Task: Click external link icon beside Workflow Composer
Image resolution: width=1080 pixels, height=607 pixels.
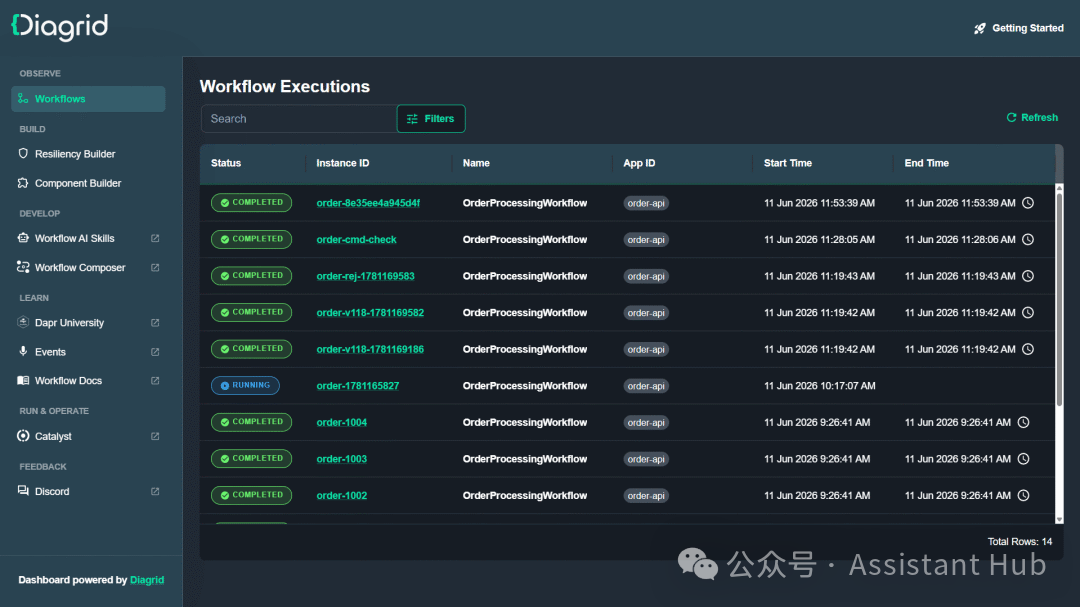Action: 155,267
